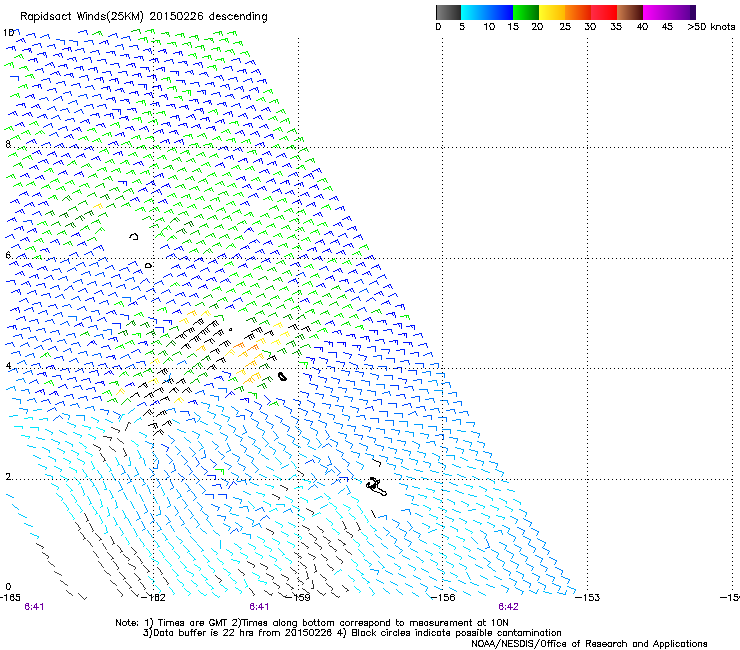
Task: Click longitude axis label '-153'
Action: [x=588, y=598]
